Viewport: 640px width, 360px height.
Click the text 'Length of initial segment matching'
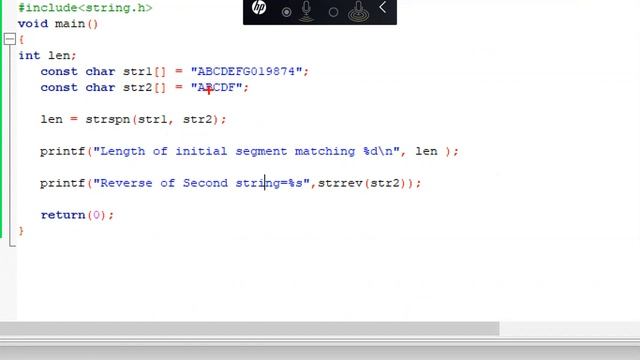[x=228, y=151]
